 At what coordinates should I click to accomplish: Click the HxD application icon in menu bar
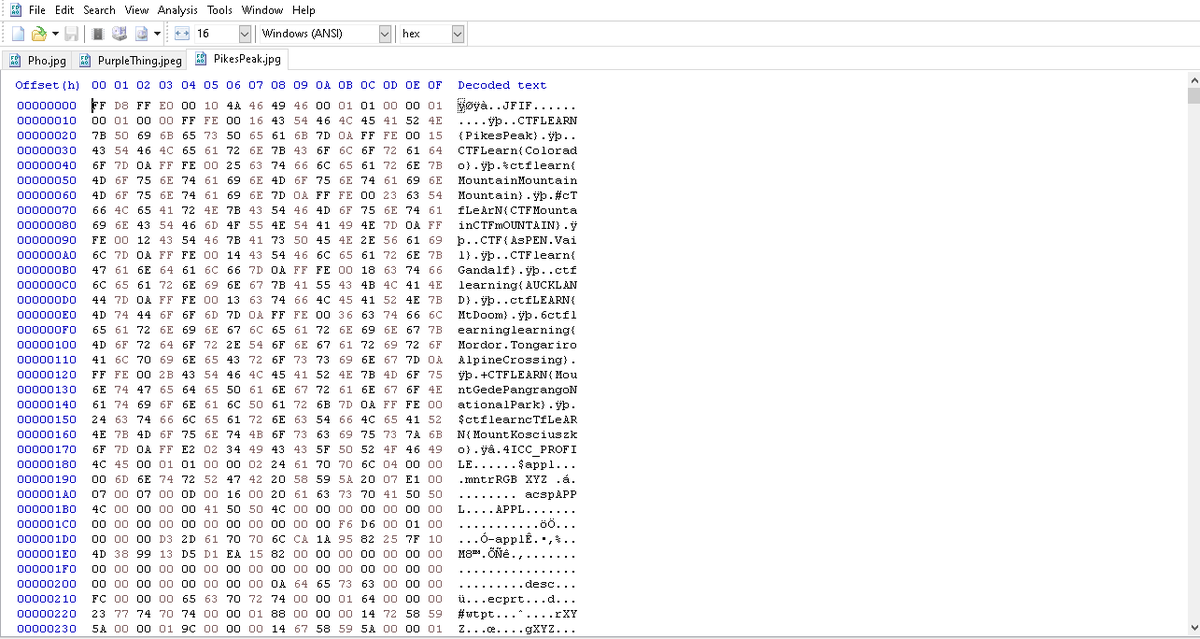14,10
